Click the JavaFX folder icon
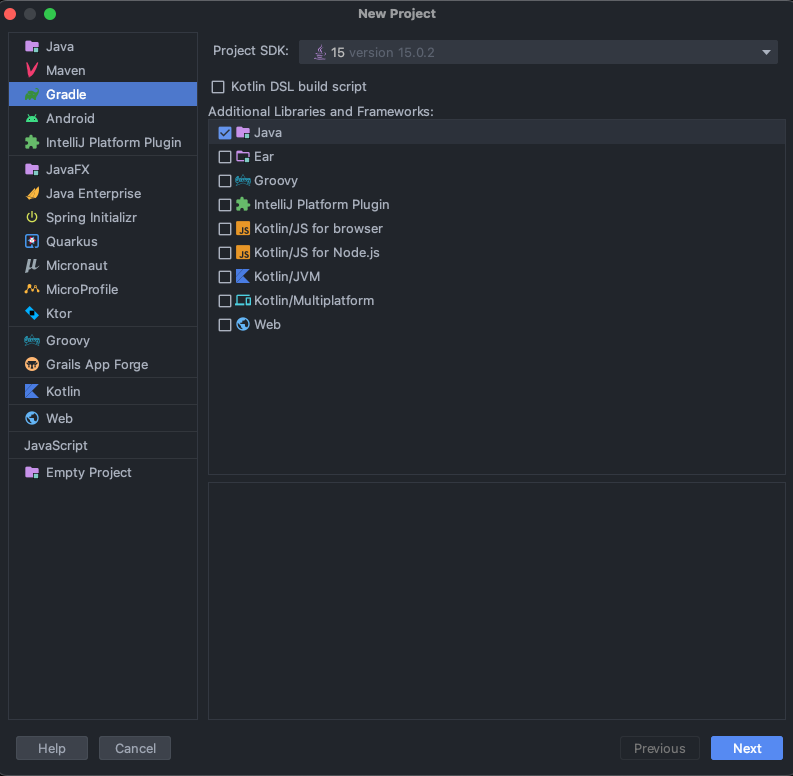793x776 pixels. click(x=32, y=169)
